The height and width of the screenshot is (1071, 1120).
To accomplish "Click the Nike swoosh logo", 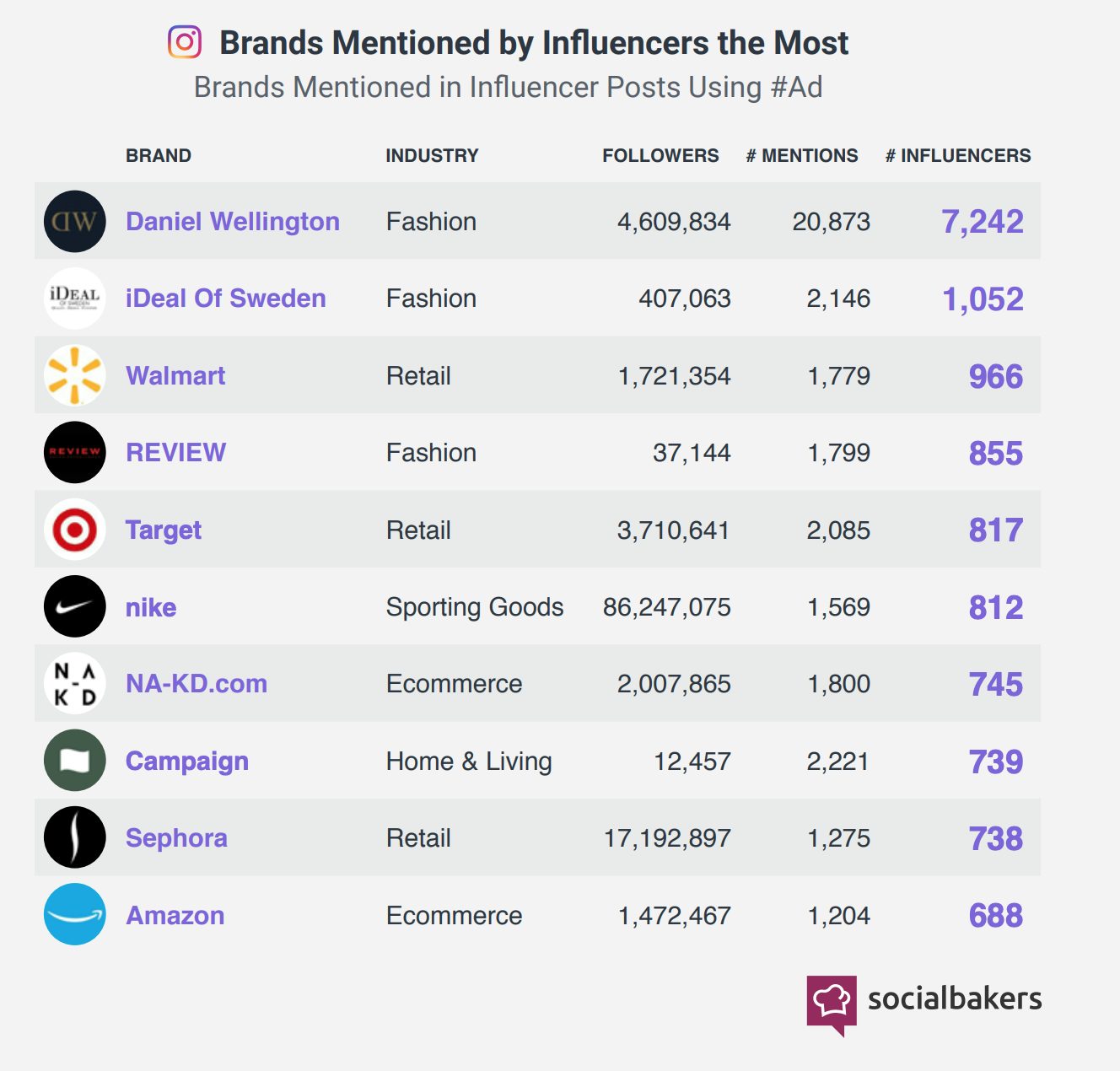I will pyautogui.click(x=75, y=606).
